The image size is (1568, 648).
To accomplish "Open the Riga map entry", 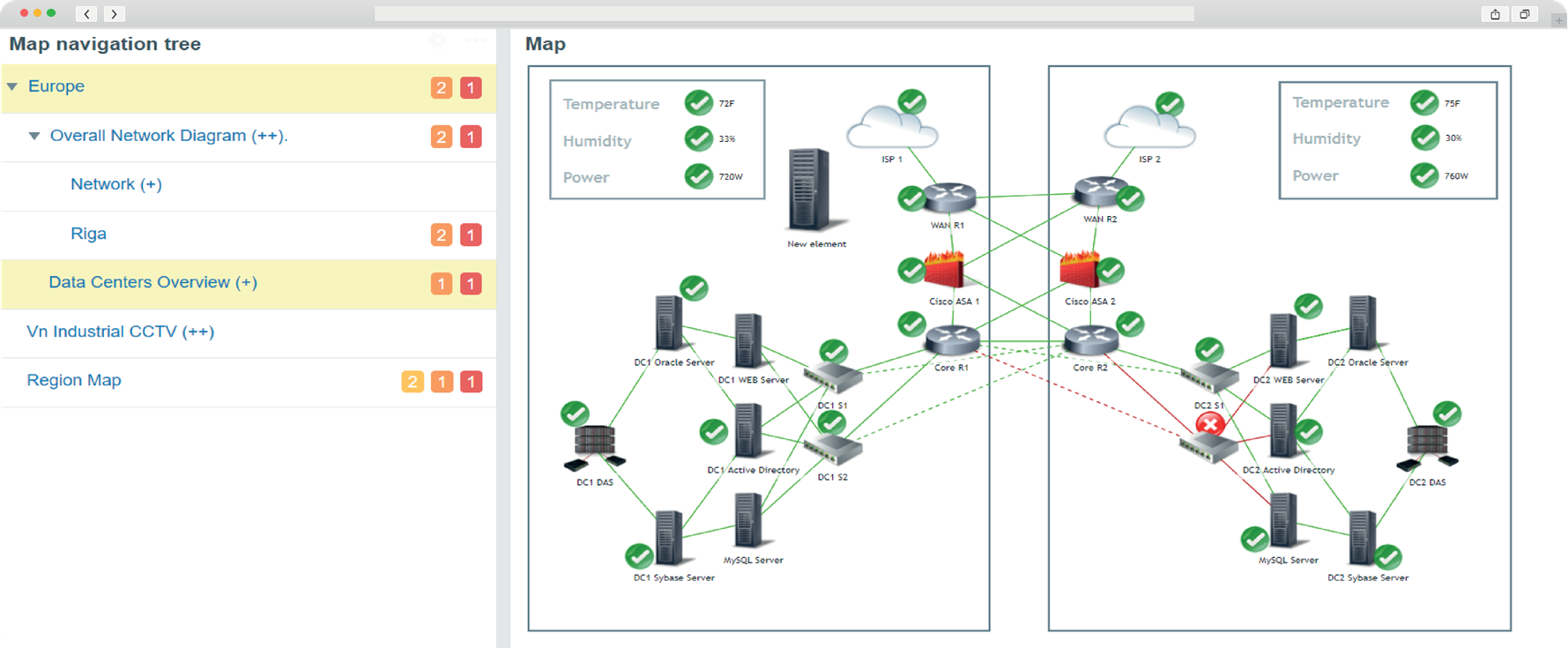I will (88, 234).
